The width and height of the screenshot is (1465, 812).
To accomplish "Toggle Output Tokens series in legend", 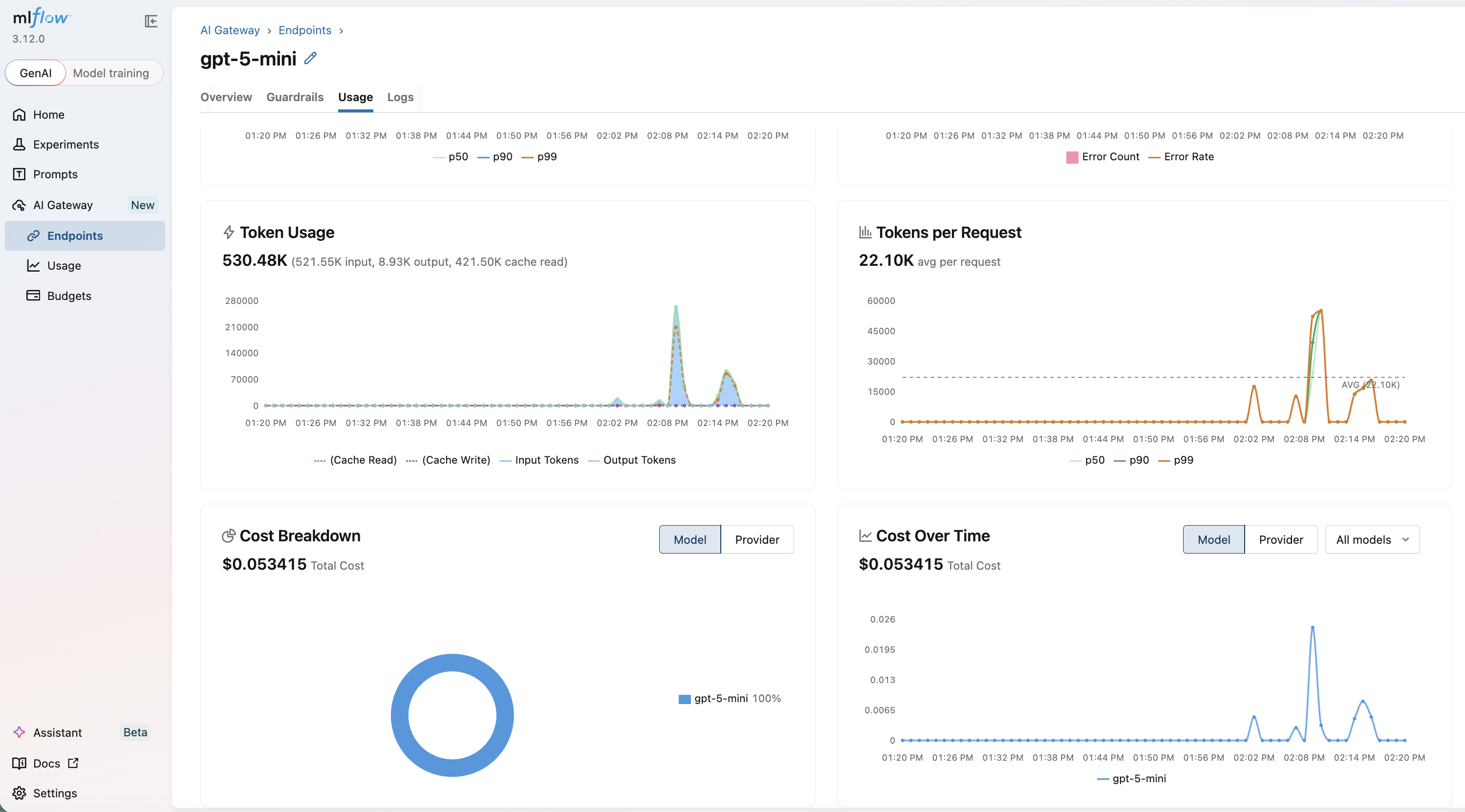I will pos(632,460).
